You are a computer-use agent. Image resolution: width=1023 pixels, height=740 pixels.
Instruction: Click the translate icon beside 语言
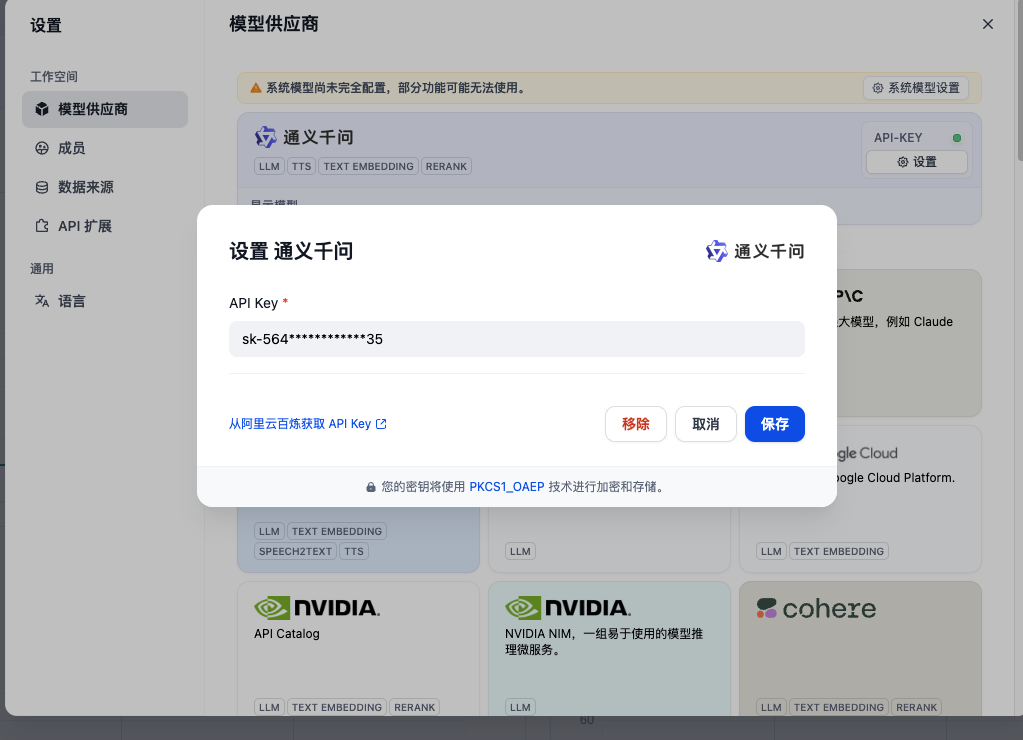(x=42, y=301)
